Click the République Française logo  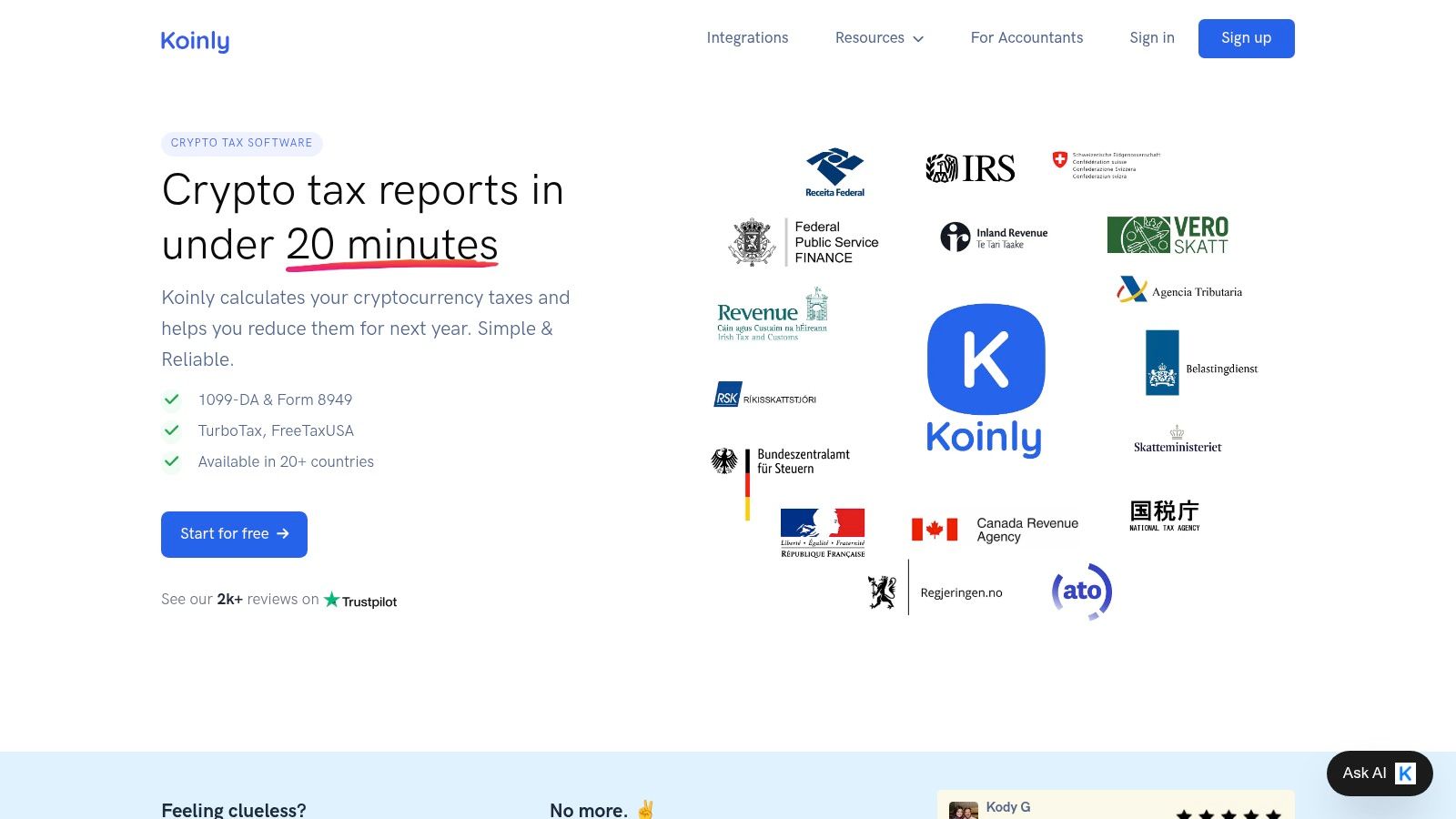pos(823,533)
